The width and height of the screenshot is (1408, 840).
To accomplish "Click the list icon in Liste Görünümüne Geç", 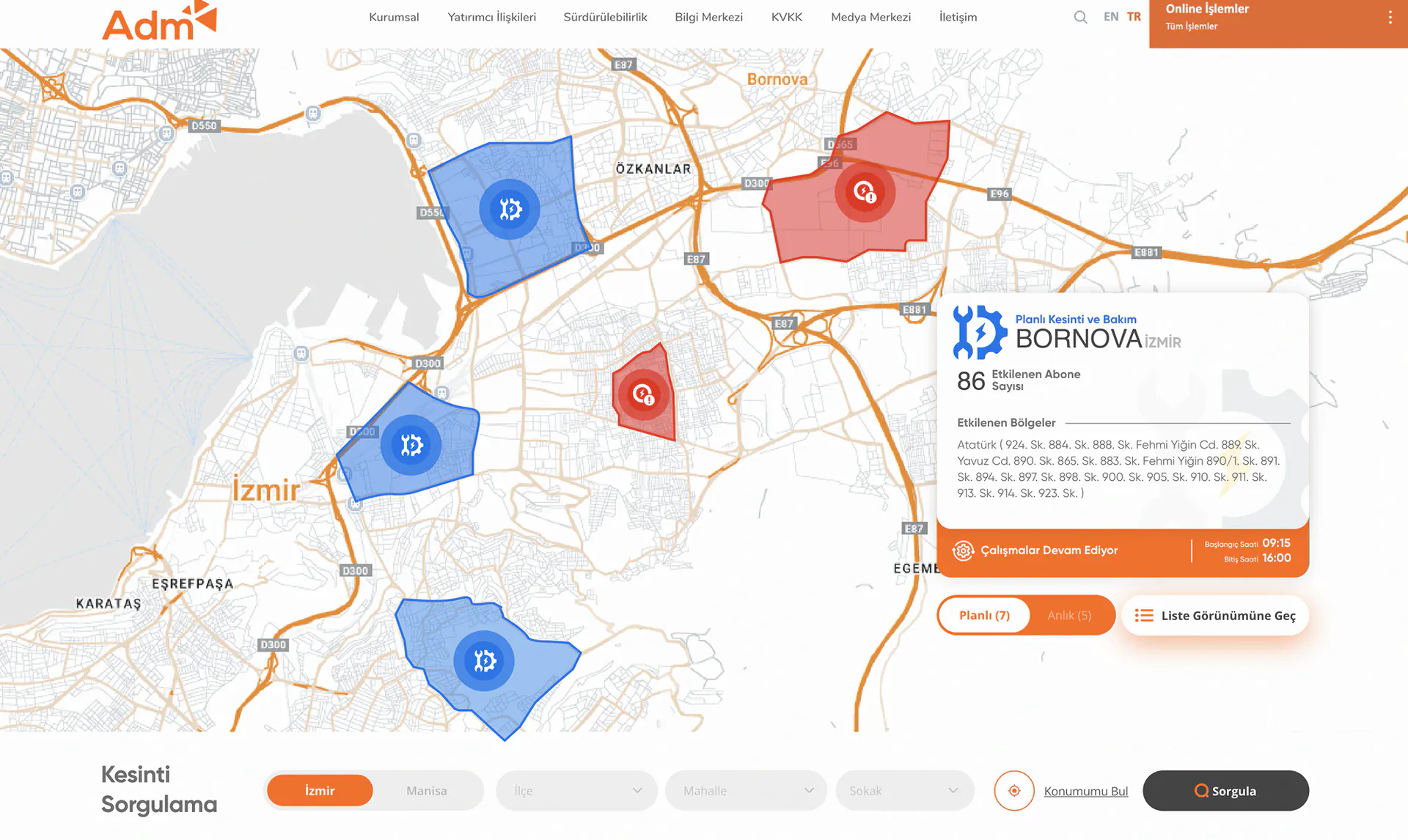I will click(1143, 616).
